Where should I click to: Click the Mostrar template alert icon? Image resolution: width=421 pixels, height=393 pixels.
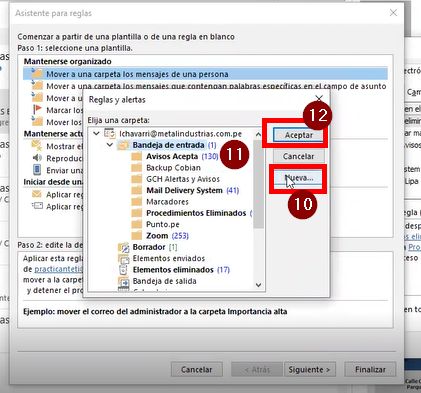tap(37, 145)
